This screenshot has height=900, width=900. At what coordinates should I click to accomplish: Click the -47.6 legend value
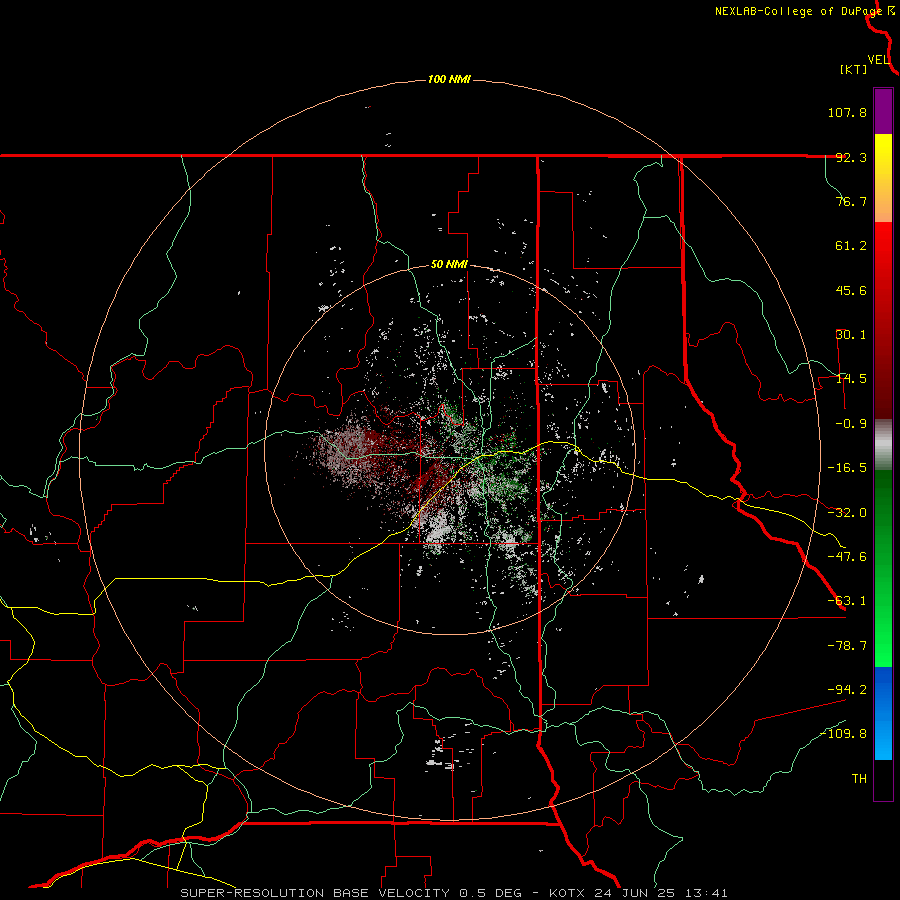(x=847, y=557)
